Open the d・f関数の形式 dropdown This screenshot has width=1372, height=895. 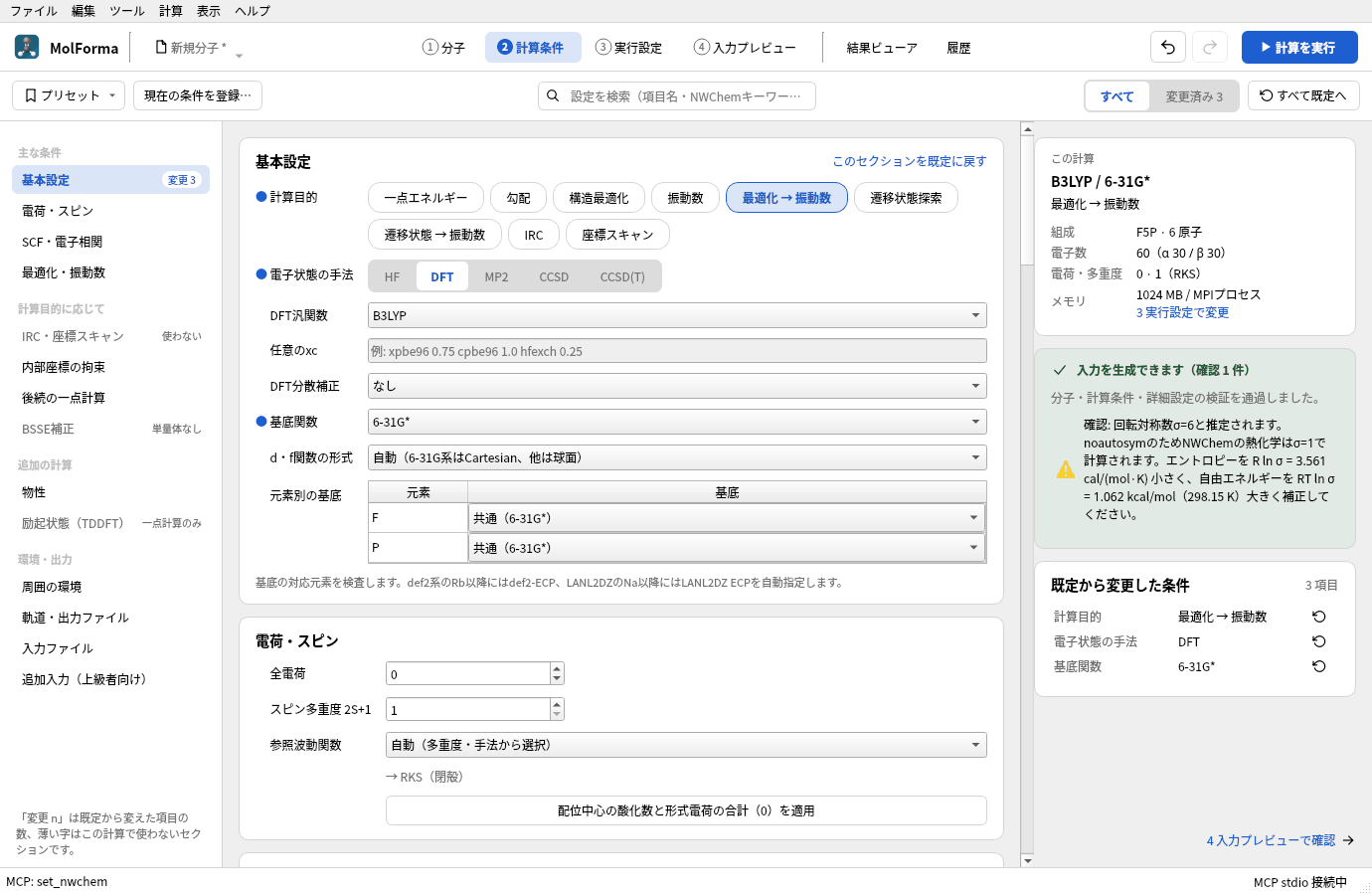[x=677, y=457]
